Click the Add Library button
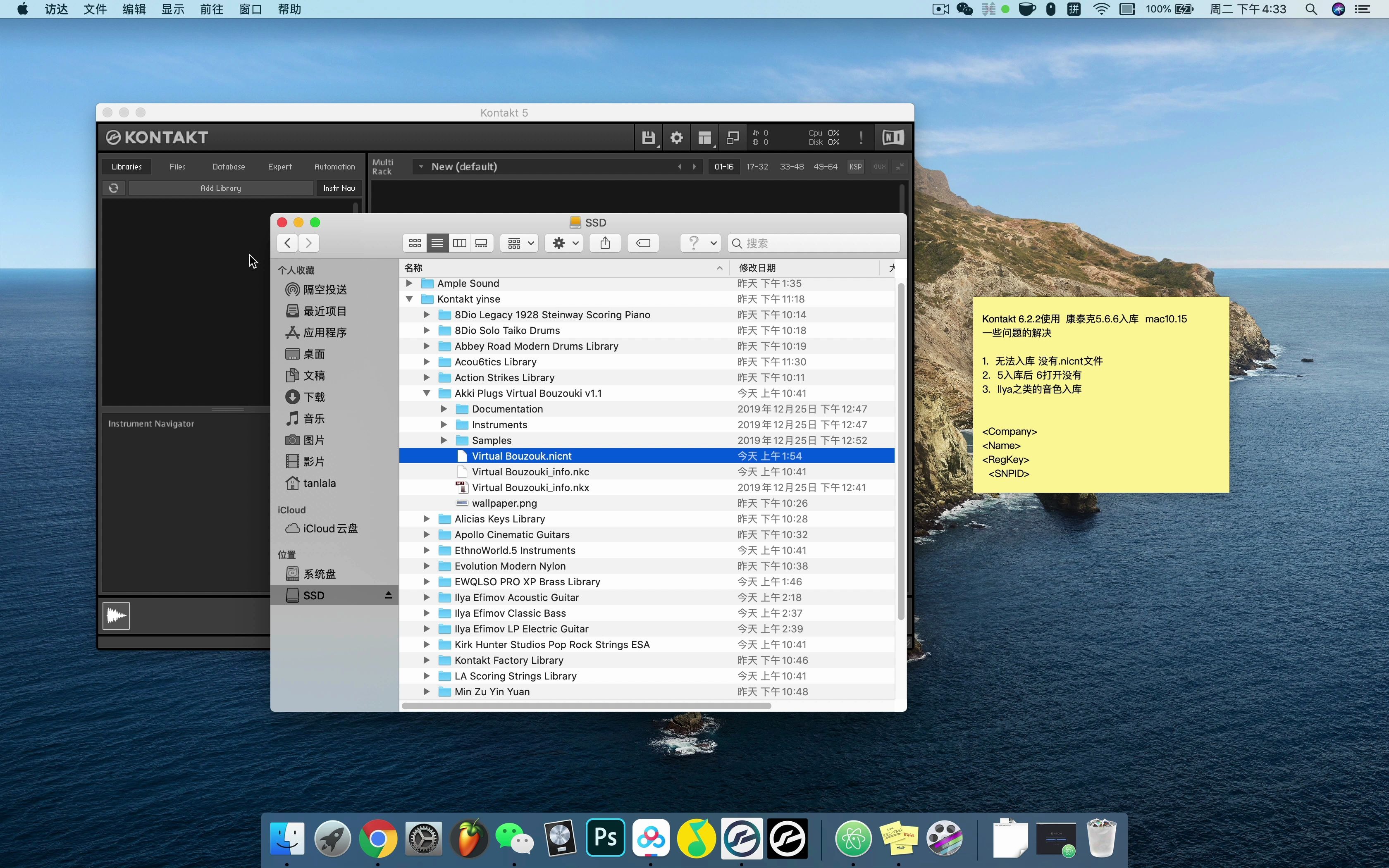Viewport: 1389px width, 868px height. pyautogui.click(x=221, y=188)
